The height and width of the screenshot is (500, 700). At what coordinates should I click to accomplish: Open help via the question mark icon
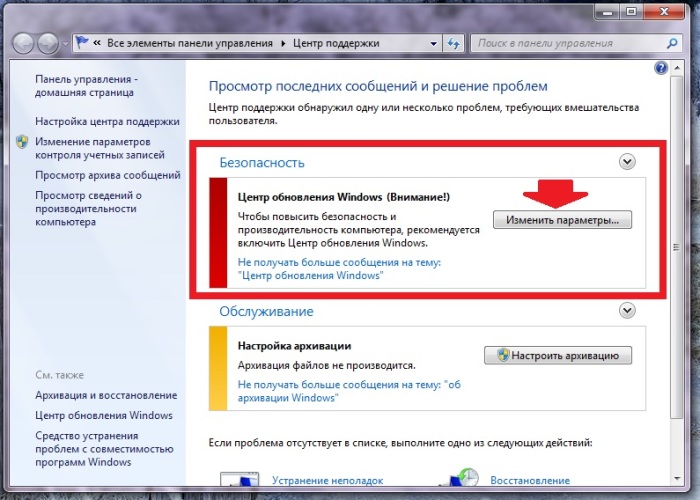(661, 68)
